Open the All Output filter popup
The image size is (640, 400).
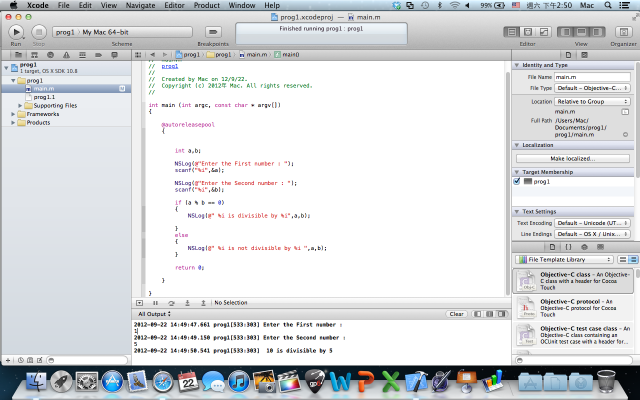click(x=154, y=314)
